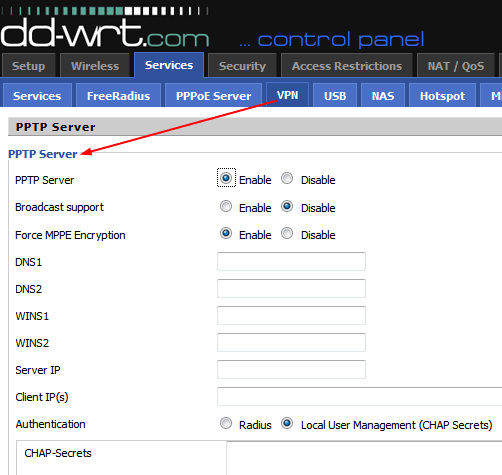Click the DNS2 input field
Screen dimensions: 502x475
(x=291, y=288)
